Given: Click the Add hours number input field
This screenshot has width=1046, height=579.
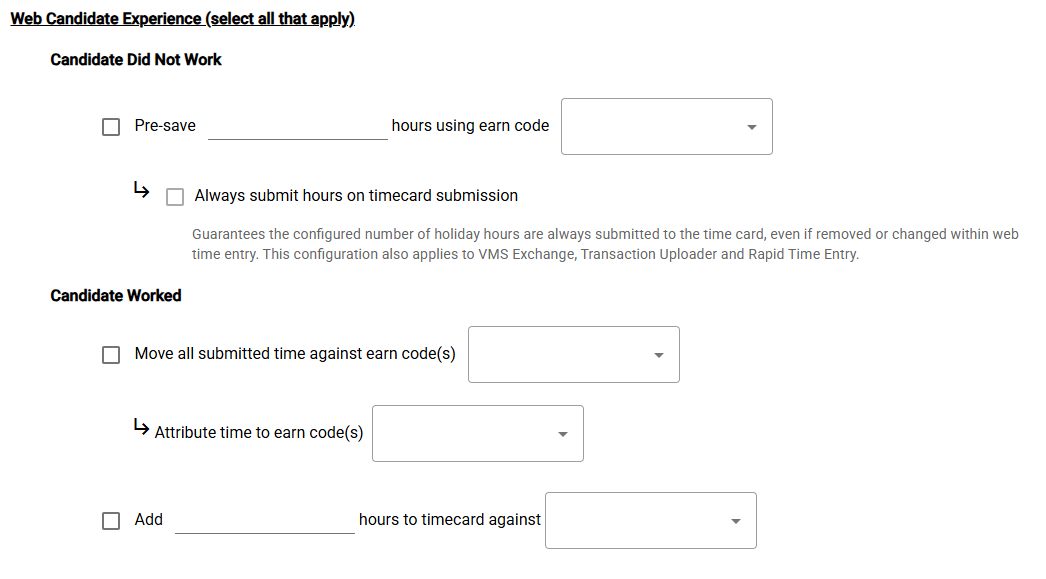Looking at the screenshot, I should click(x=264, y=521).
